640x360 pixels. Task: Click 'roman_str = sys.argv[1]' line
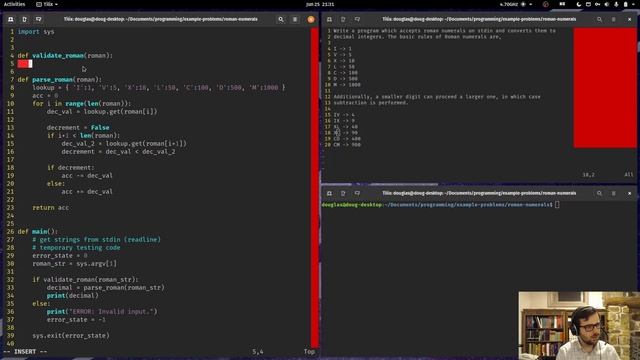(74, 264)
